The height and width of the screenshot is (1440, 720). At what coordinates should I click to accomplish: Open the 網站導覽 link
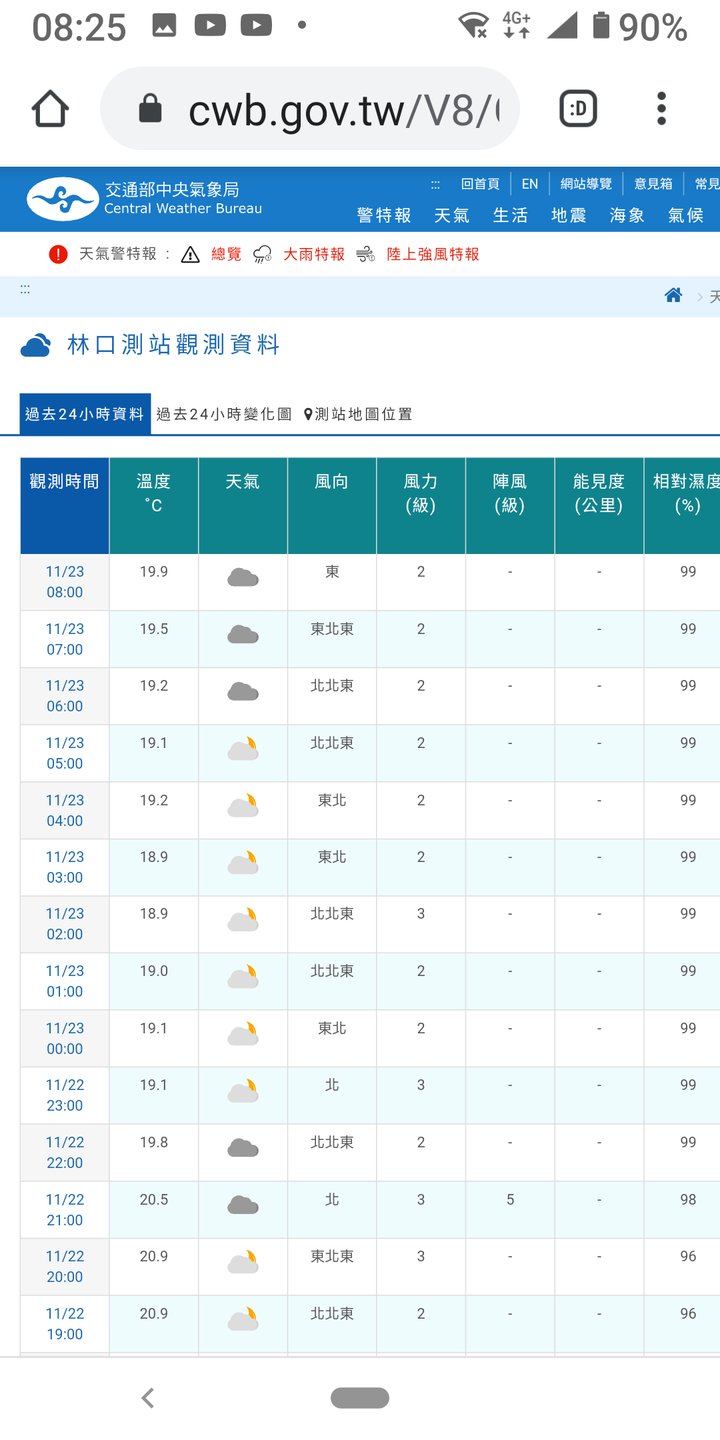click(586, 184)
